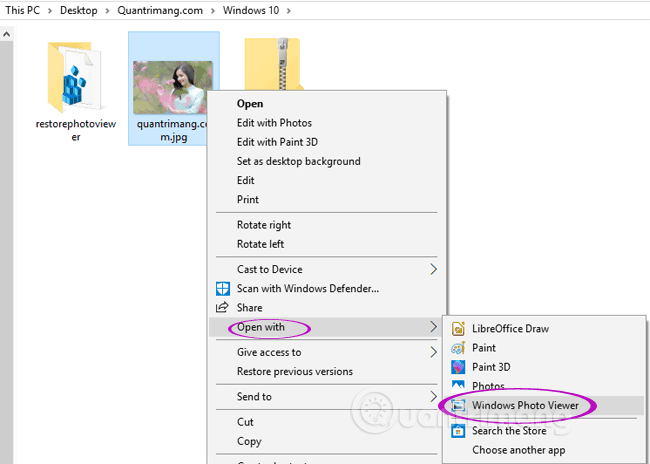Image resolution: width=650 pixels, height=464 pixels.
Task: Go to Desktop in the breadcrumb
Action: (x=79, y=10)
